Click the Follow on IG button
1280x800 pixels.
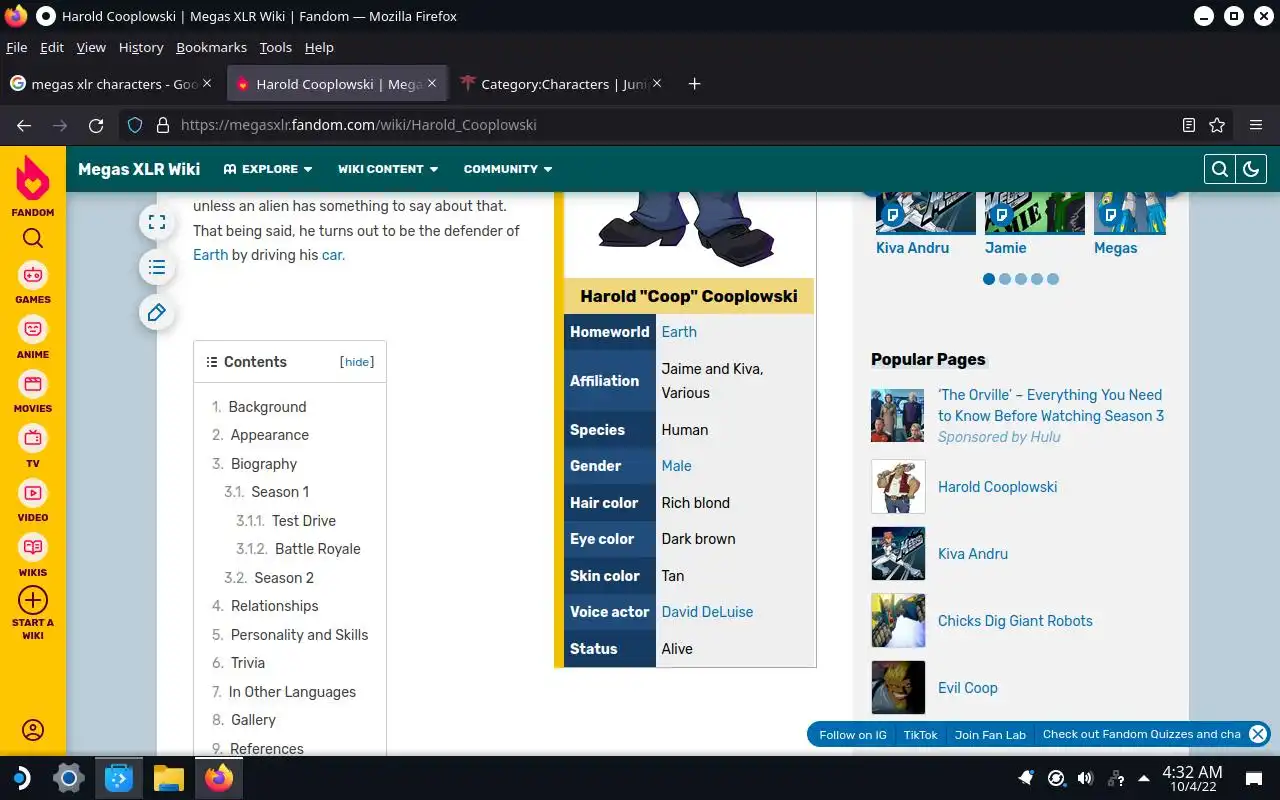(853, 735)
